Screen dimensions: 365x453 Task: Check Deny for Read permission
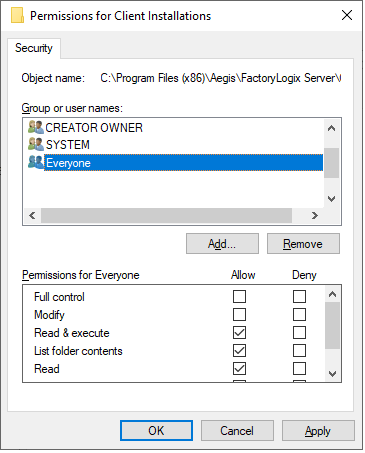point(299,368)
